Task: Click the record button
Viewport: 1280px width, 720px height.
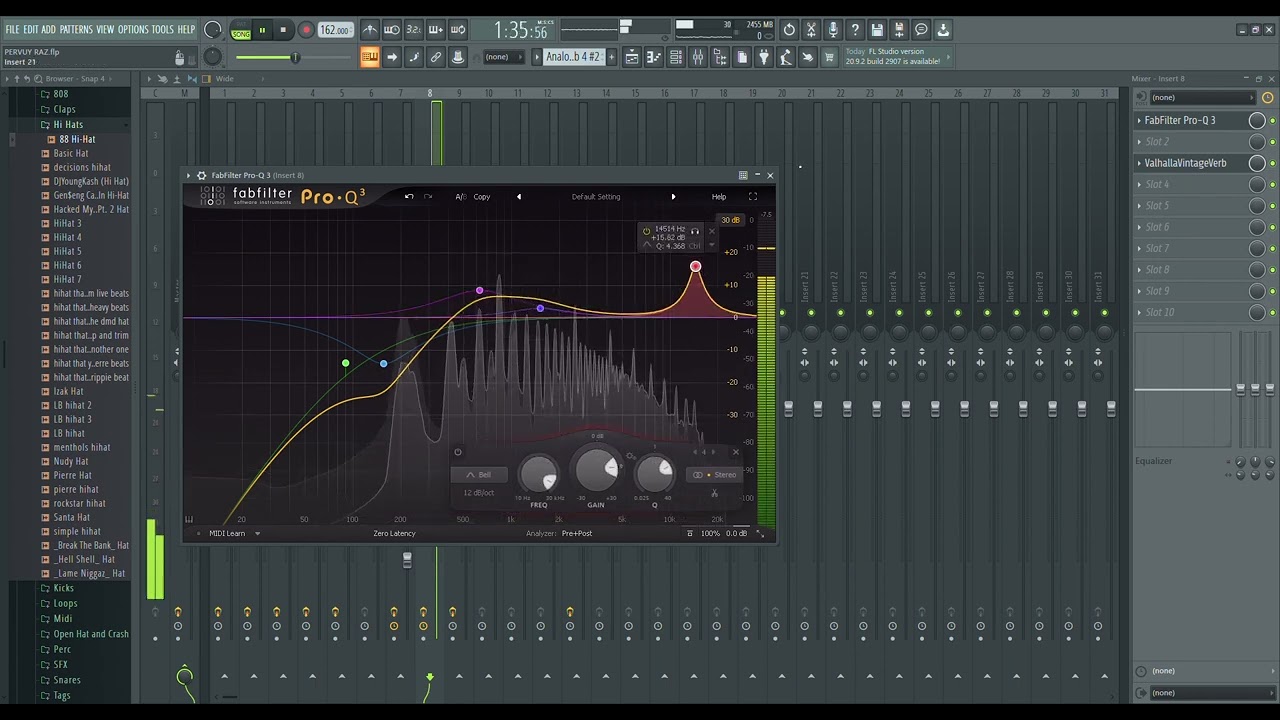Action: pyautogui.click(x=306, y=30)
